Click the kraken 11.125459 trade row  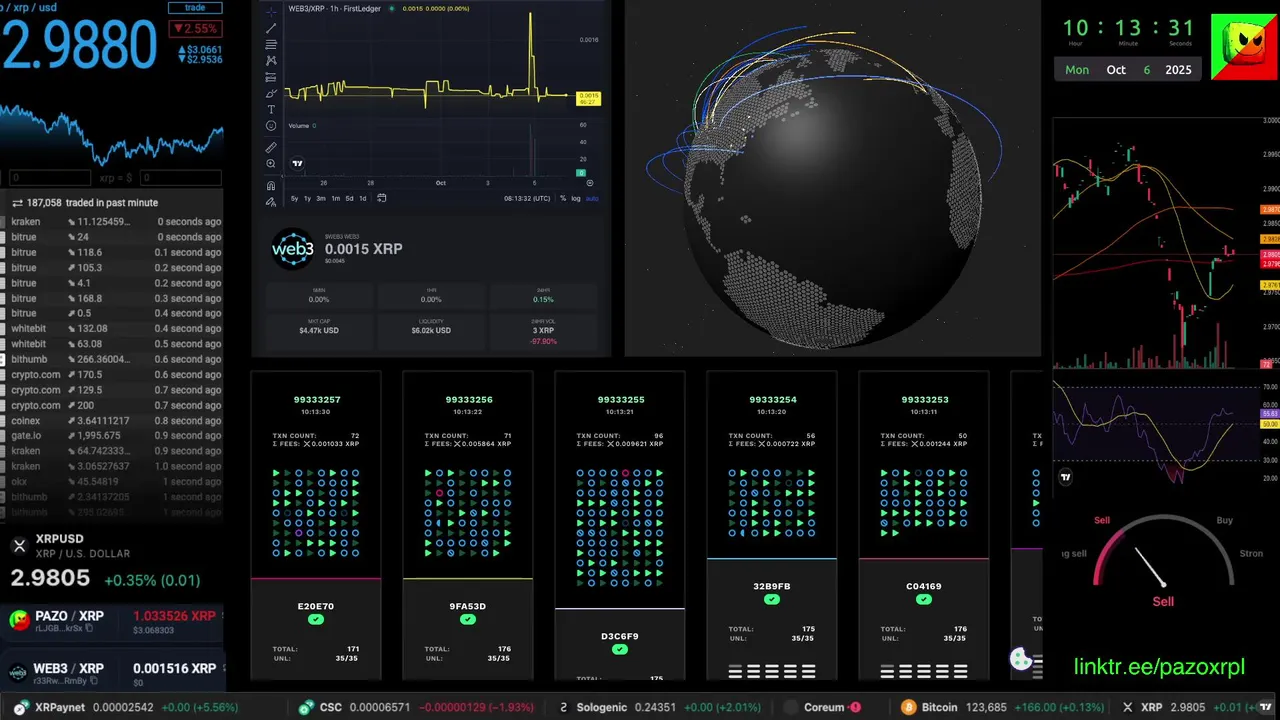point(111,222)
